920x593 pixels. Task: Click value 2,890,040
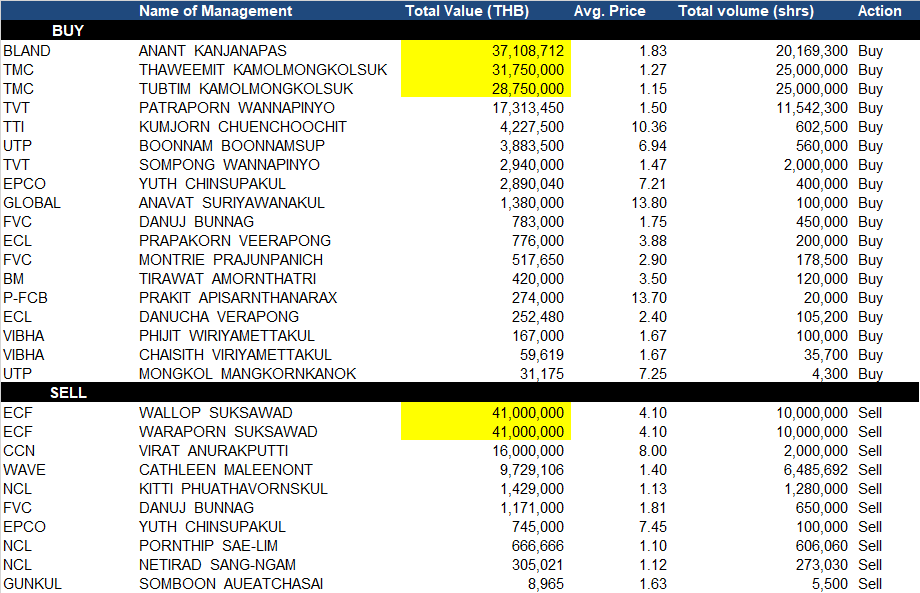tap(532, 184)
